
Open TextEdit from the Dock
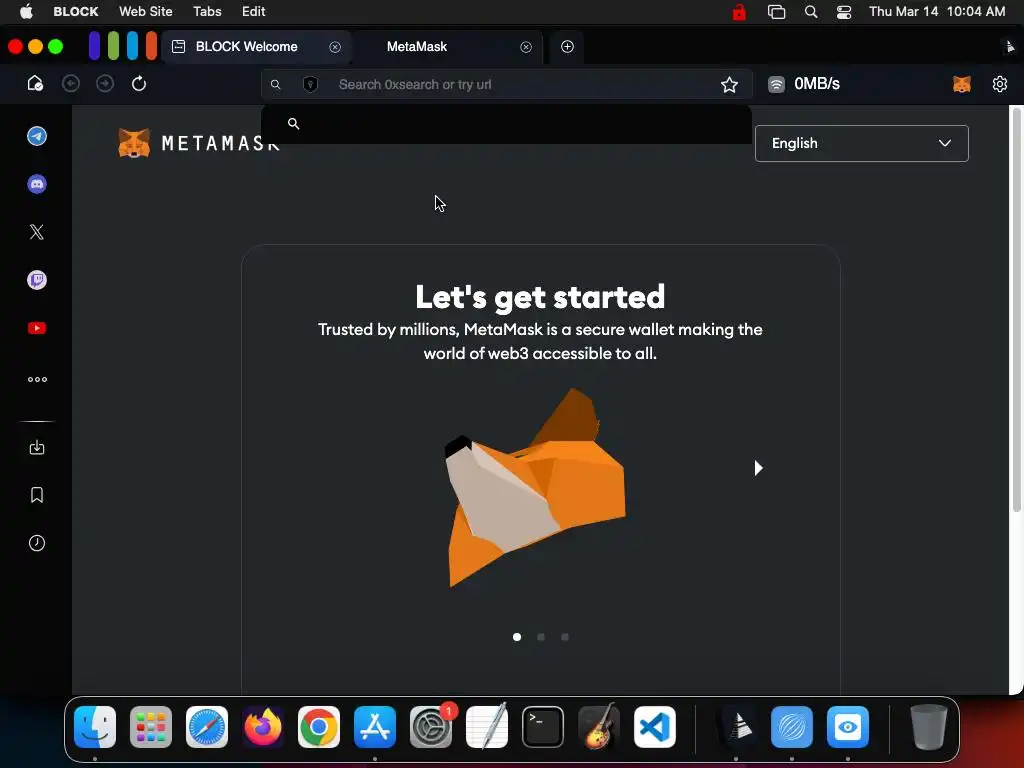487,726
